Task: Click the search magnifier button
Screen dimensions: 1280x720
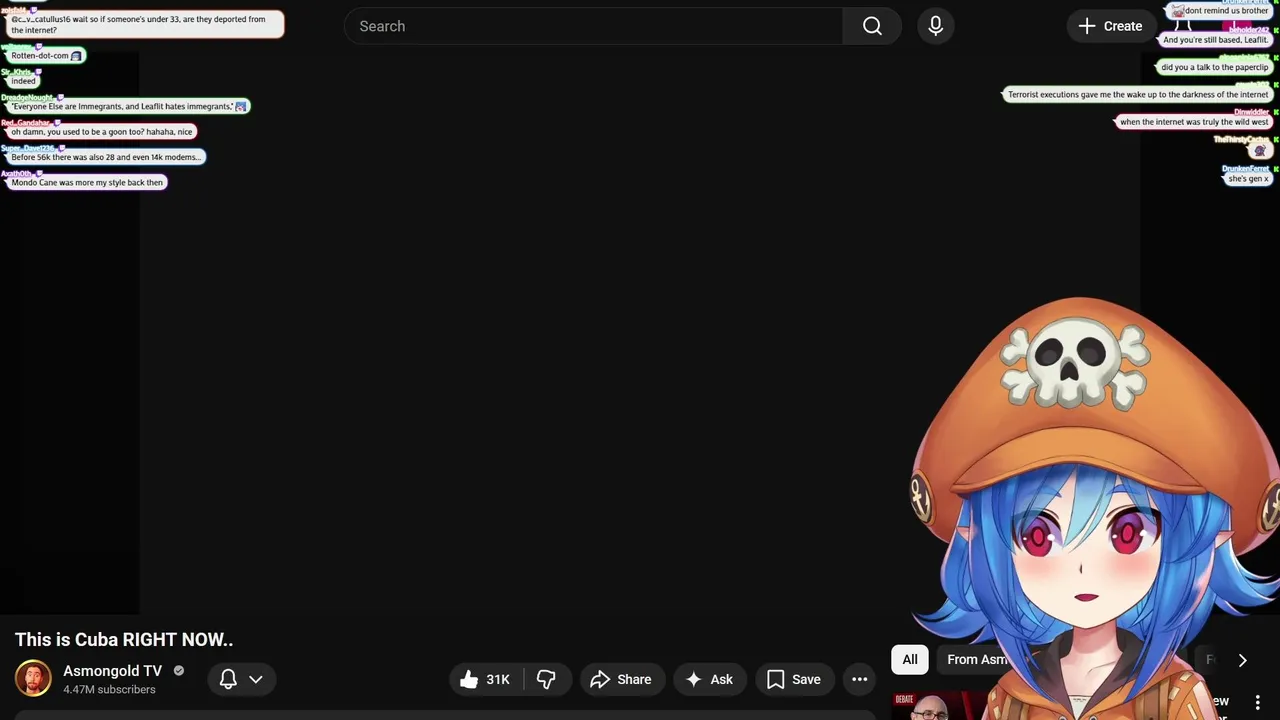Action: pos(872,26)
